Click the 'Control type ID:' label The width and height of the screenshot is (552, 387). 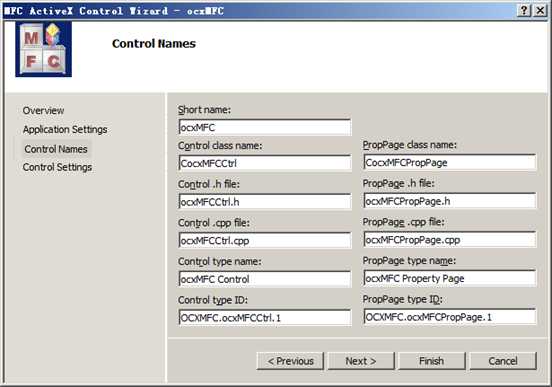213,300
